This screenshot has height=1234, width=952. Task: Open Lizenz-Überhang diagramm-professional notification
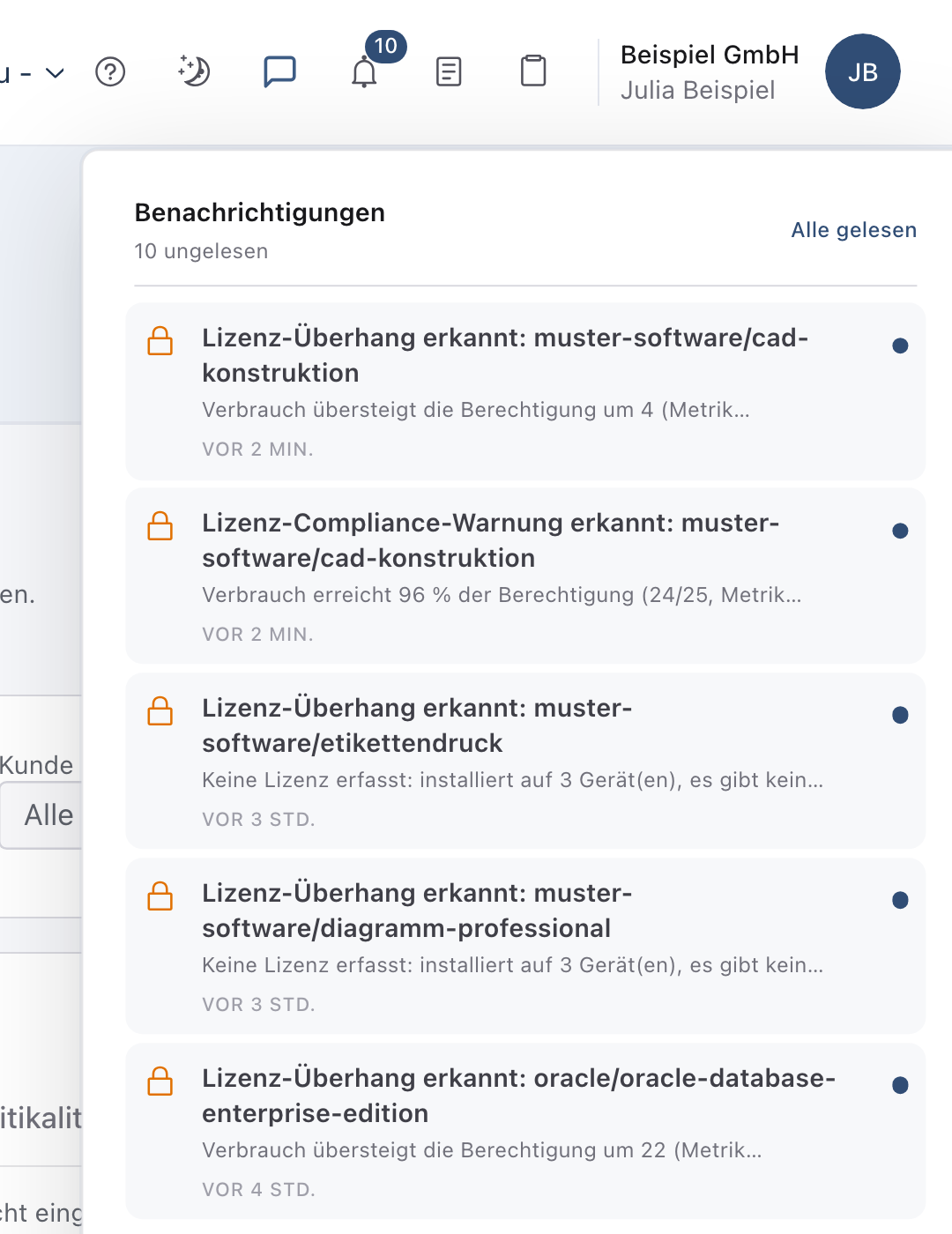coord(525,947)
